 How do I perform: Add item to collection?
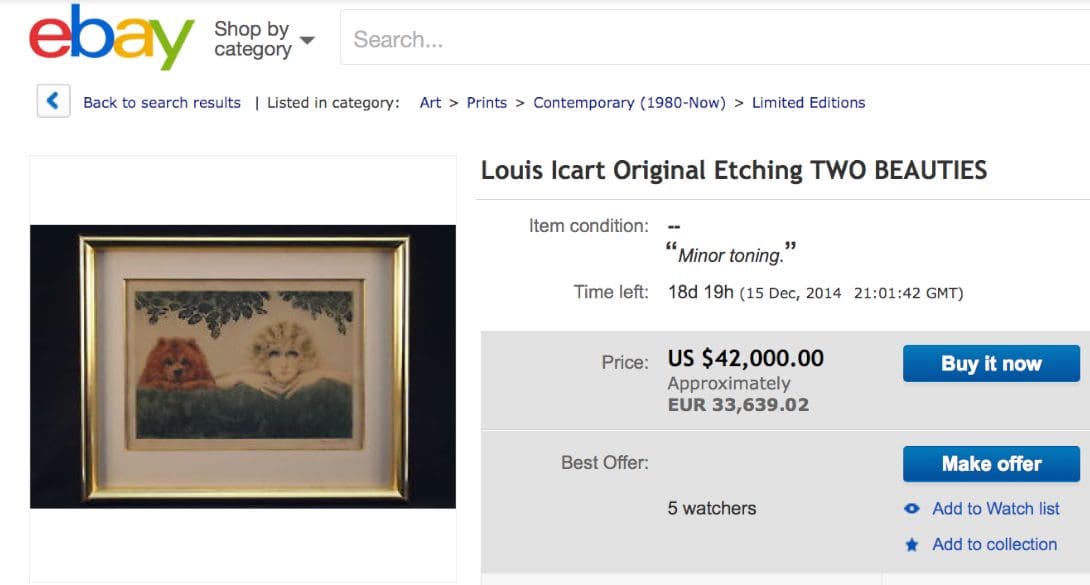click(994, 545)
